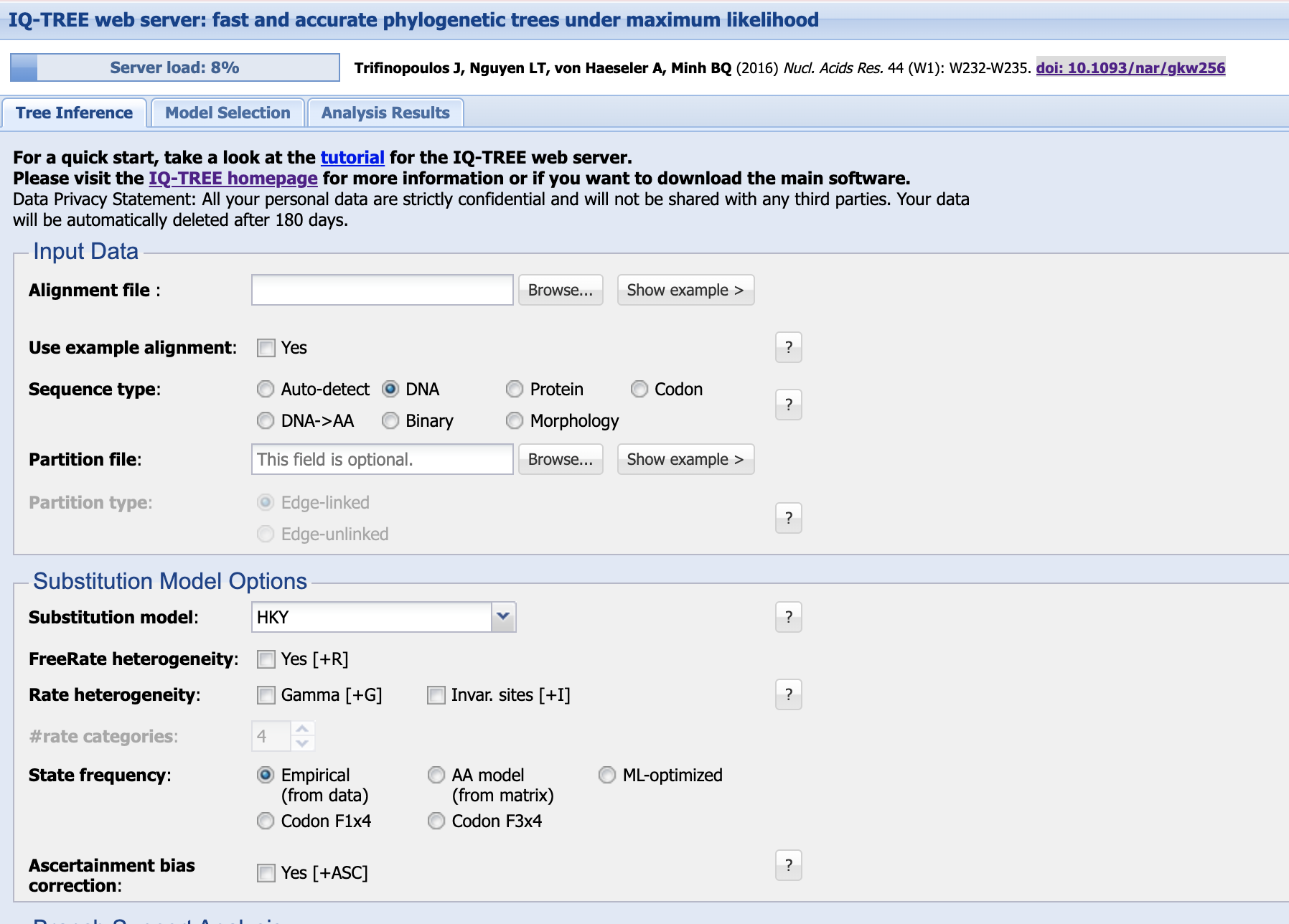Tick the Gamma [+G] checkbox
Image resolution: width=1289 pixels, height=924 pixels.
pyautogui.click(x=266, y=695)
